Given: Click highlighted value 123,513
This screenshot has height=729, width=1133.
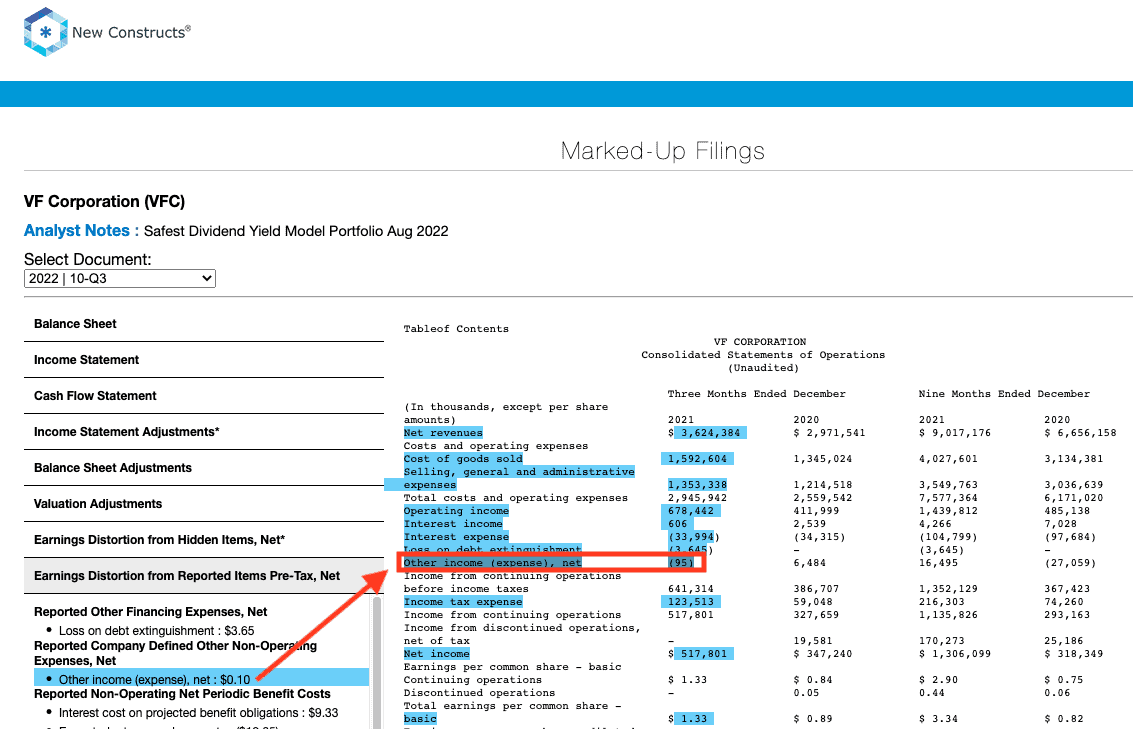Looking at the screenshot, I should (x=691, y=602).
